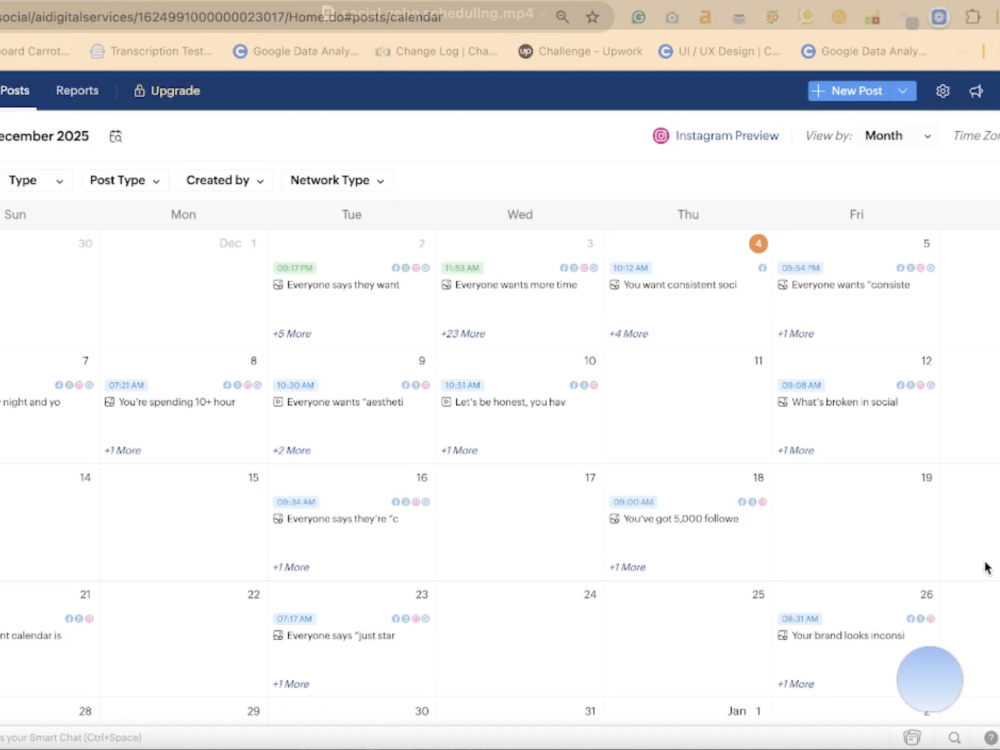Open the calendar date picker icon
1000x750 pixels.
pos(115,136)
